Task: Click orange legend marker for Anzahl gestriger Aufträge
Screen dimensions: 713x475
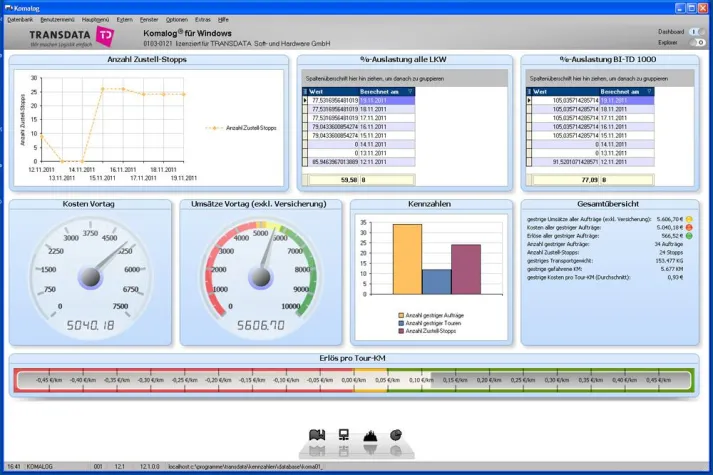Action: [x=401, y=315]
